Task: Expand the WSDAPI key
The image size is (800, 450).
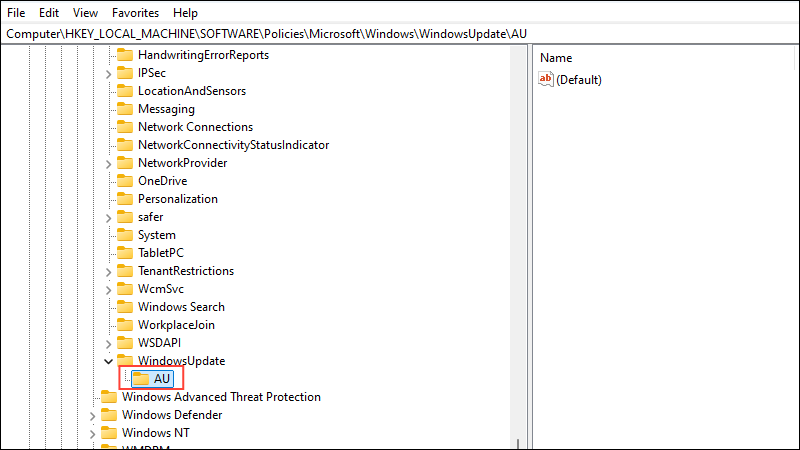Action: click(108, 344)
